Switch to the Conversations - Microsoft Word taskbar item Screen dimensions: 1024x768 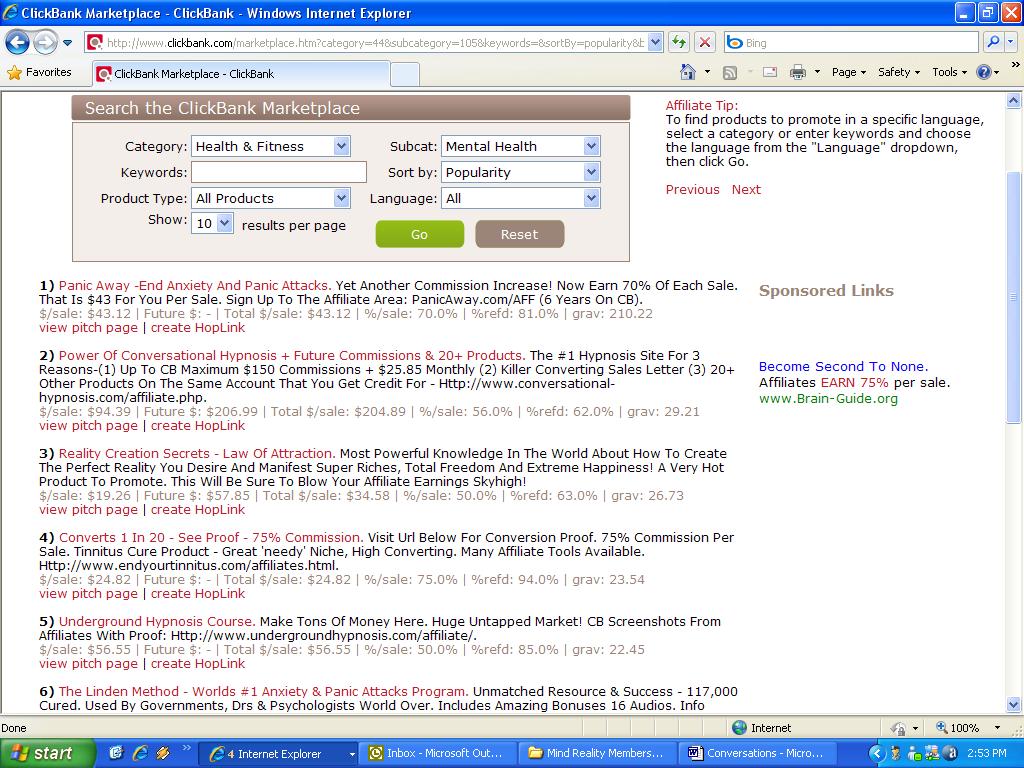coord(758,754)
